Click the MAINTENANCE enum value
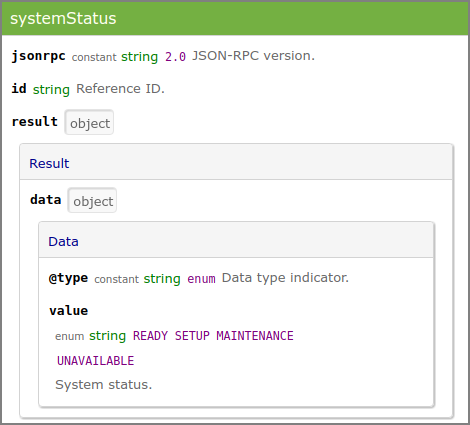 (x=255, y=336)
